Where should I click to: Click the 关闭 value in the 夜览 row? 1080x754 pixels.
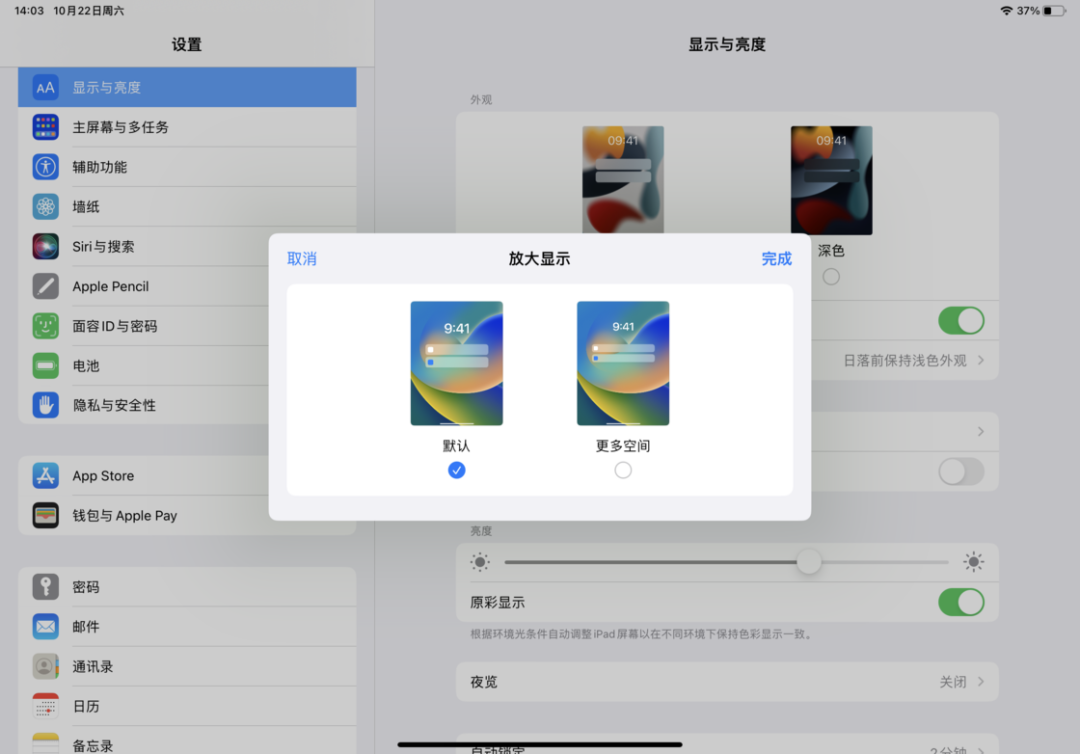pos(953,682)
